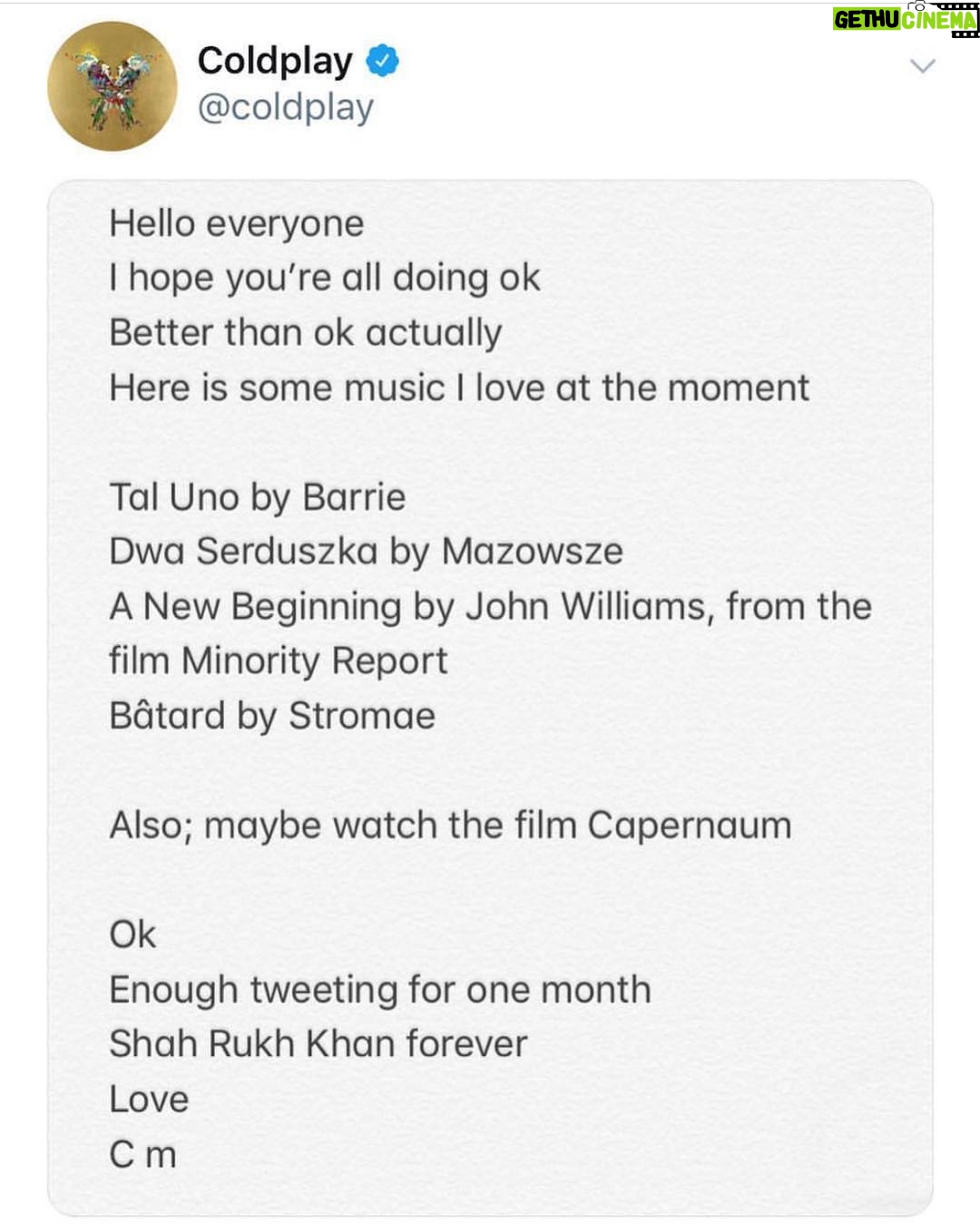Open the Coldplay display name link

275,61
